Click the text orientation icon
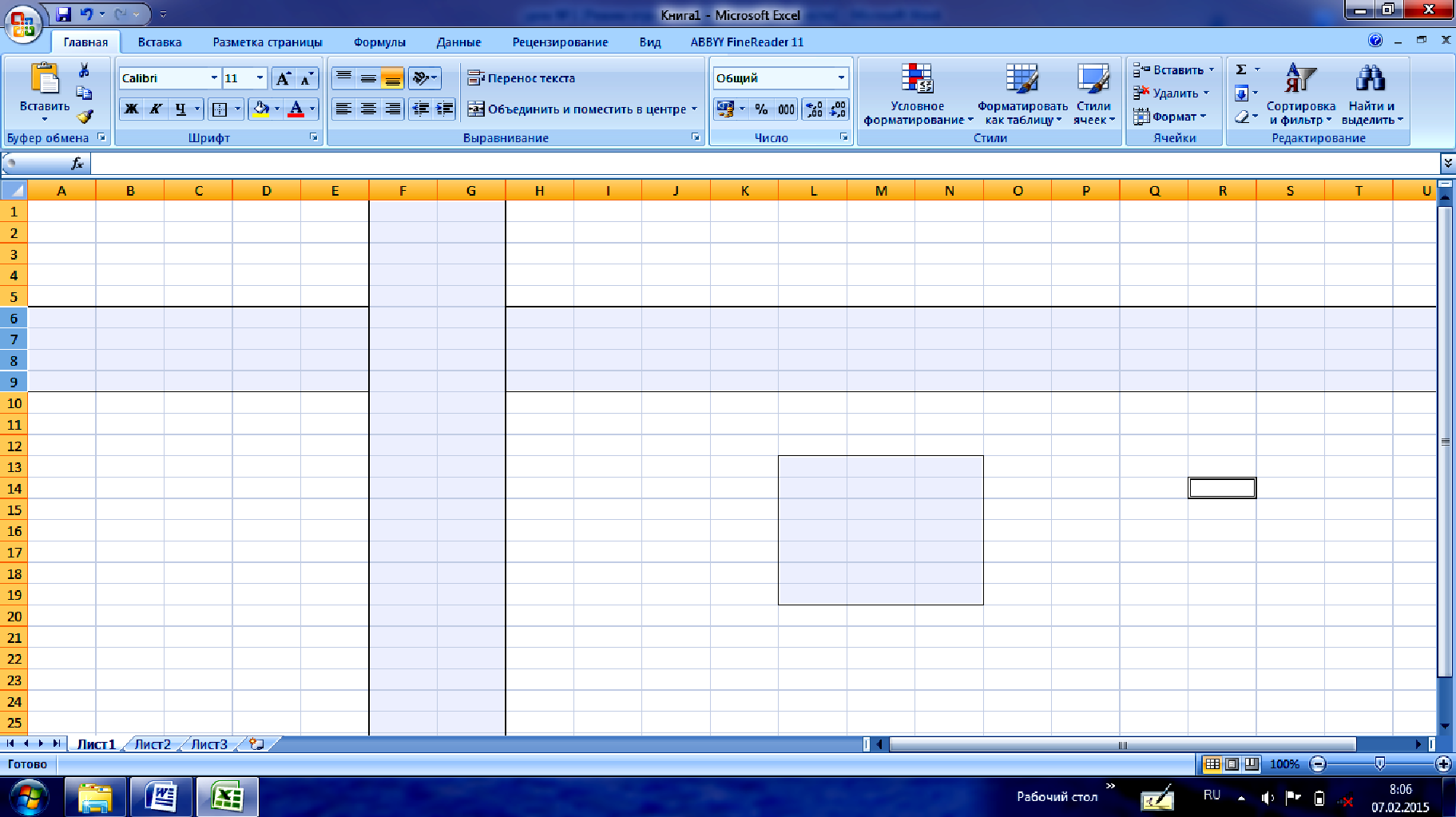 (x=421, y=77)
